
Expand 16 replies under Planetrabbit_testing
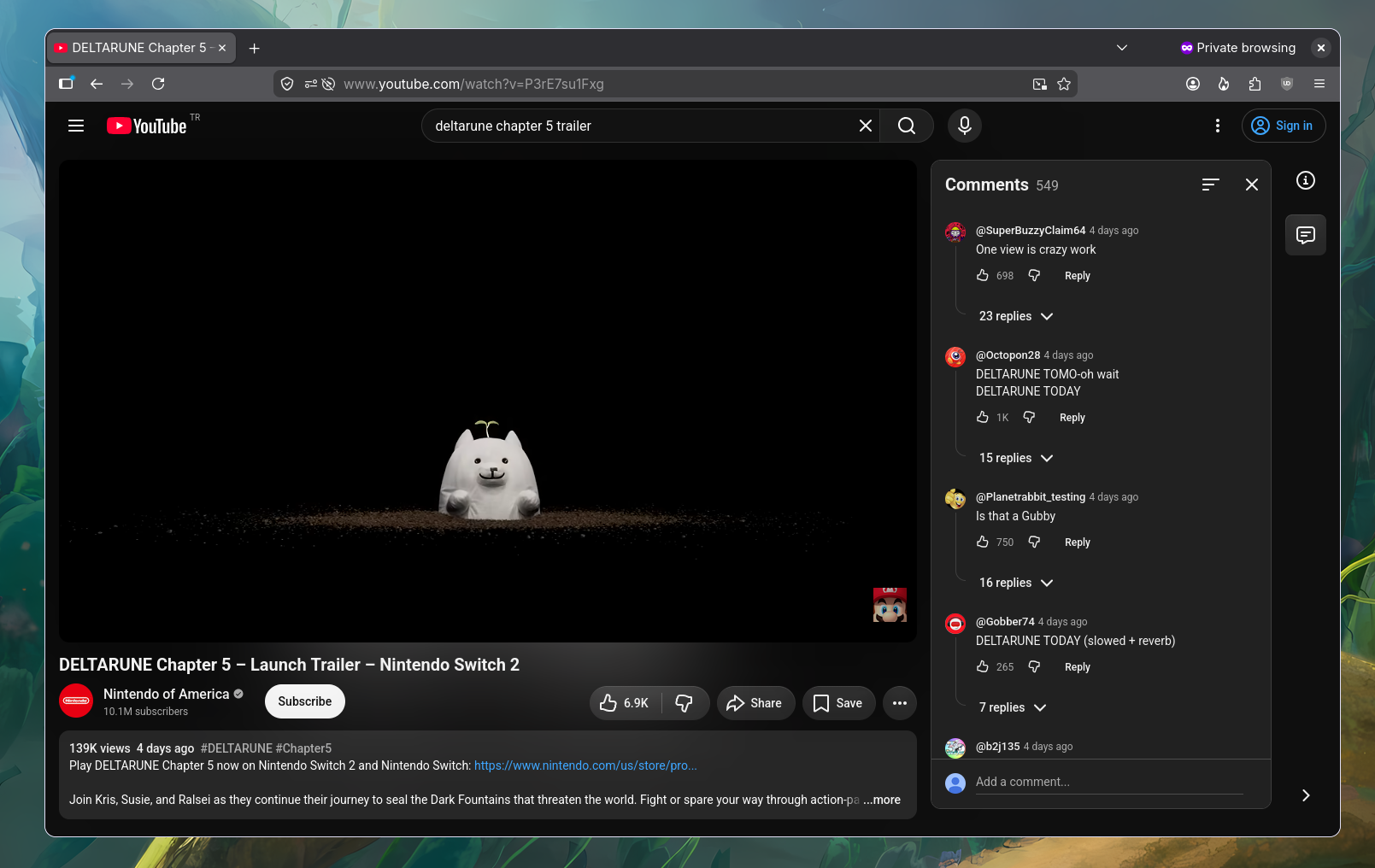[x=1016, y=583]
